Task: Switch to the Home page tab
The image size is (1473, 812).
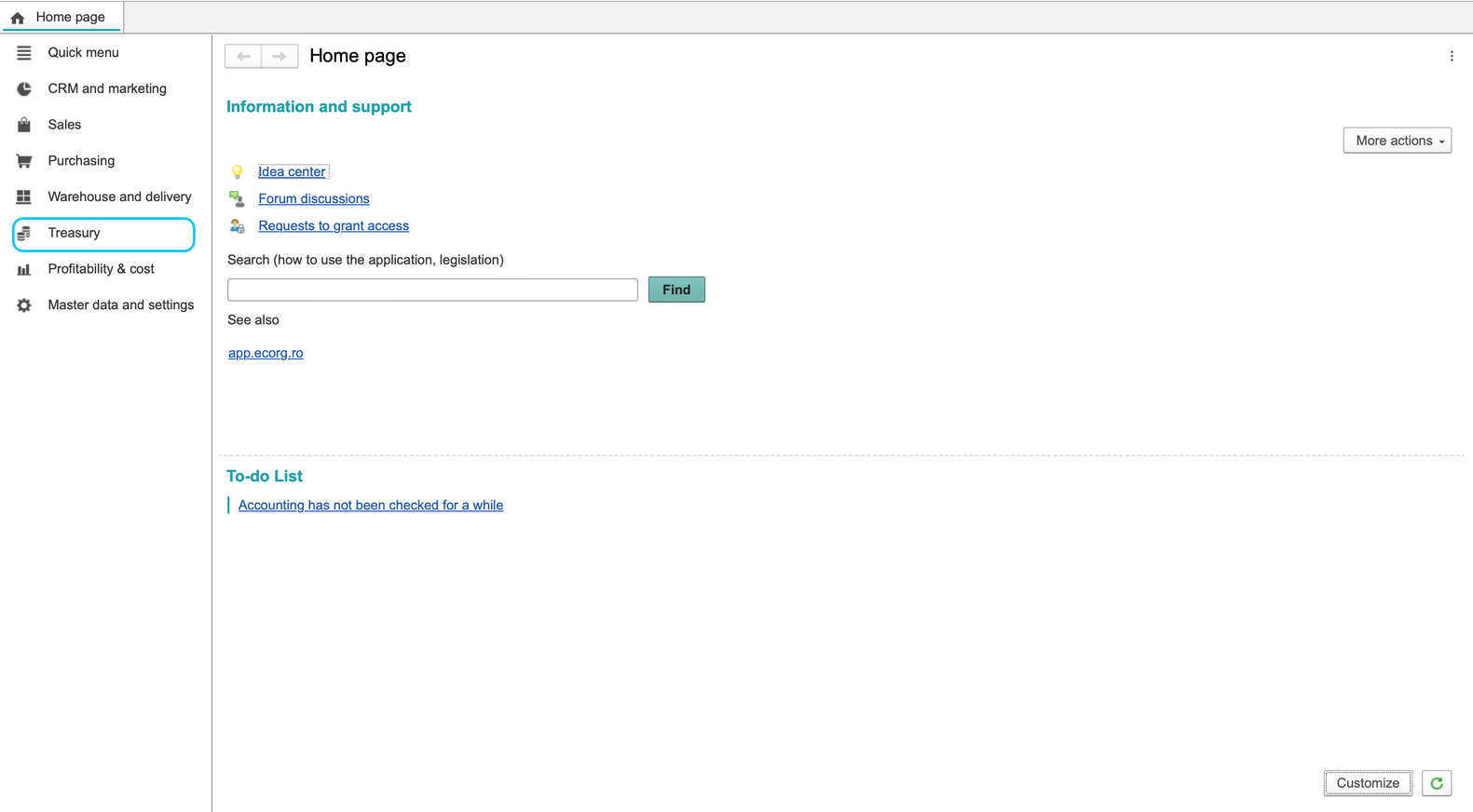Action: coord(61,17)
